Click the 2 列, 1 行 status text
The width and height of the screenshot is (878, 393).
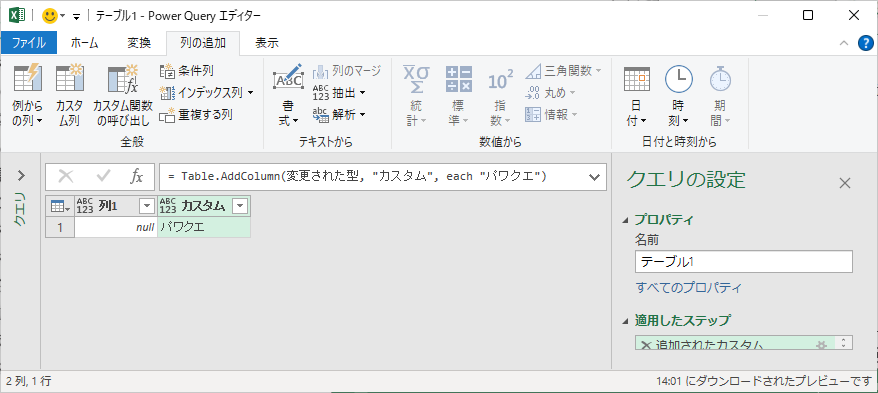(x=29, y=381)
